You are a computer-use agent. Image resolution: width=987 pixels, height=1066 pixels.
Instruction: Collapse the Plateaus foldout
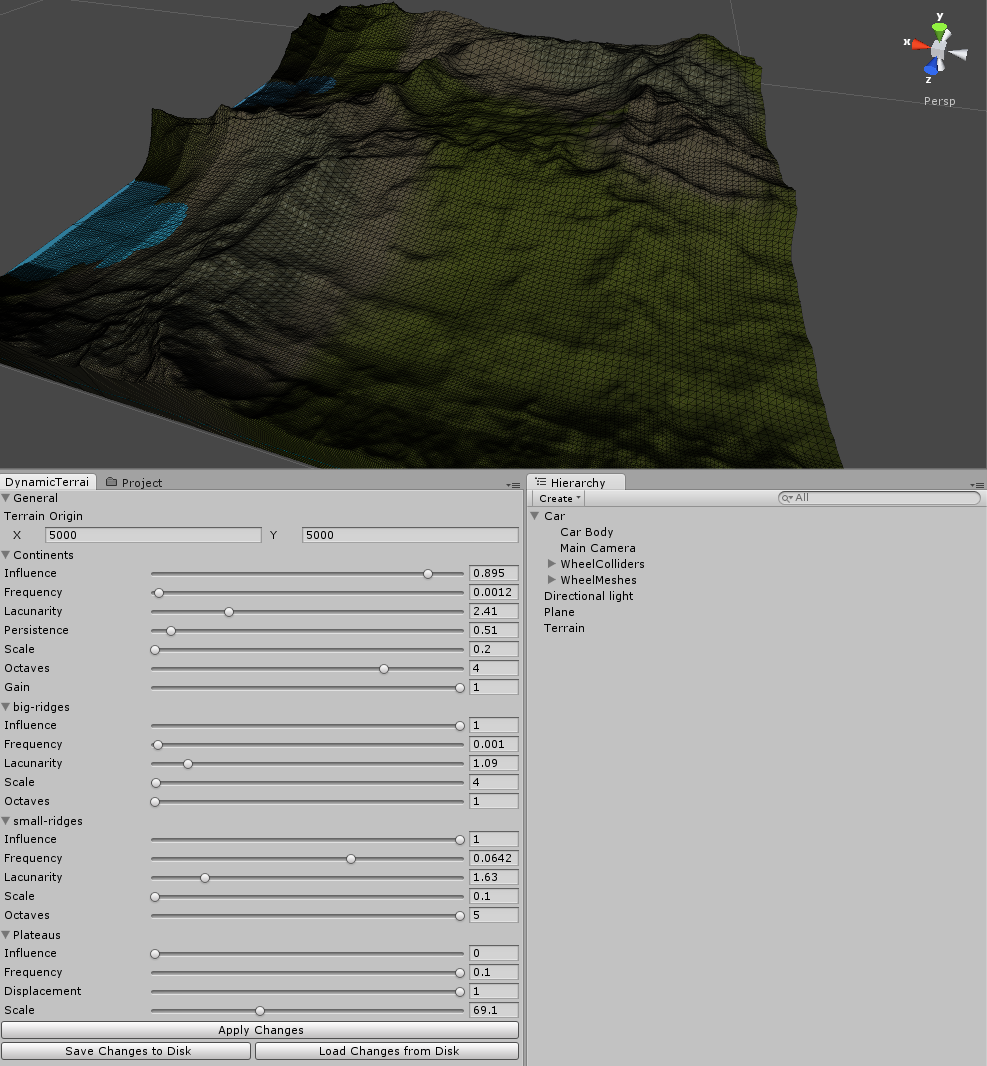tap(8, 934)
